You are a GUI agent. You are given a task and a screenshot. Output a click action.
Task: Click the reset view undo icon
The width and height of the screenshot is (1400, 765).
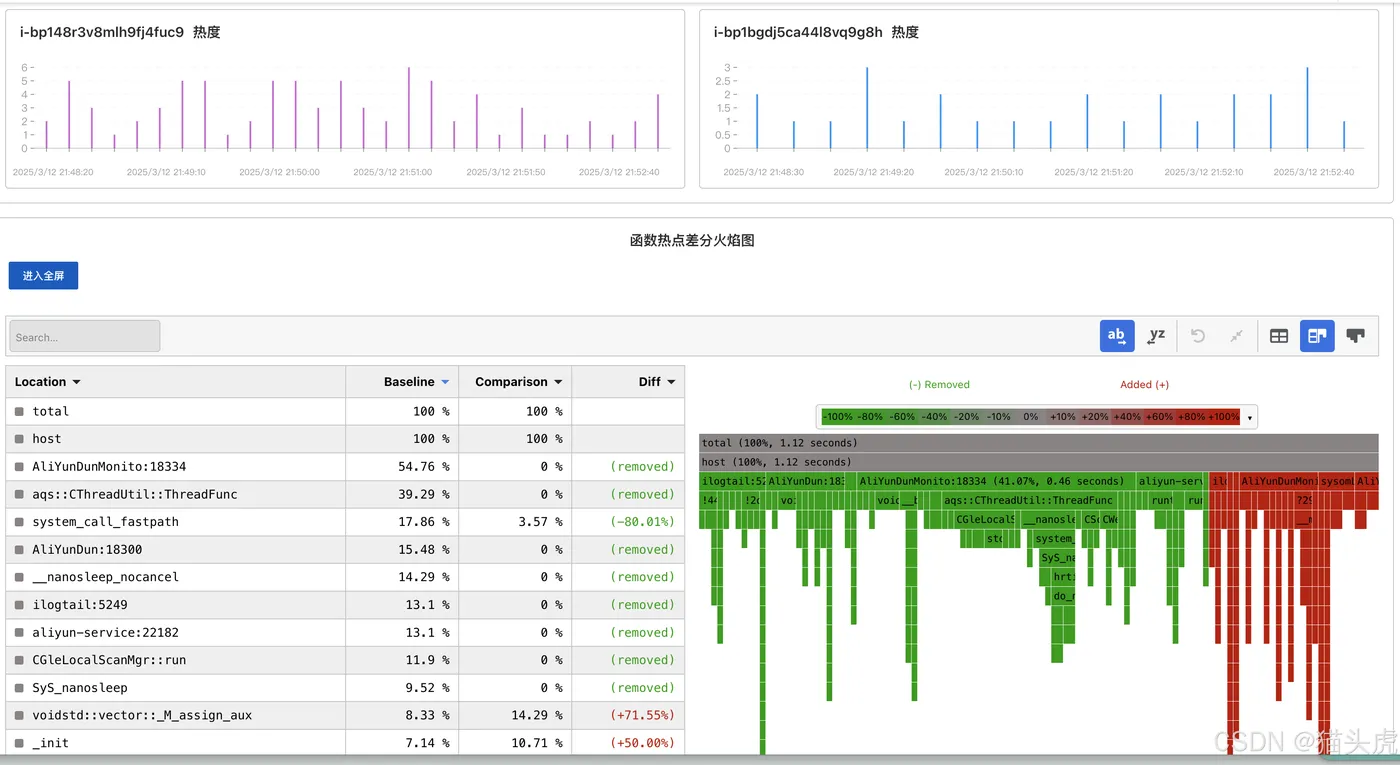[x=1198, y=336]
